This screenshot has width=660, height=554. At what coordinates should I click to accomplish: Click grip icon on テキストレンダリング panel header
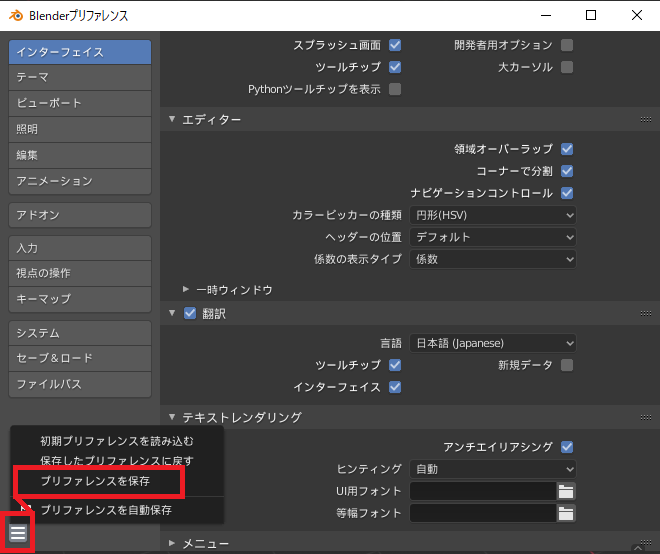[x=646, y=417]
